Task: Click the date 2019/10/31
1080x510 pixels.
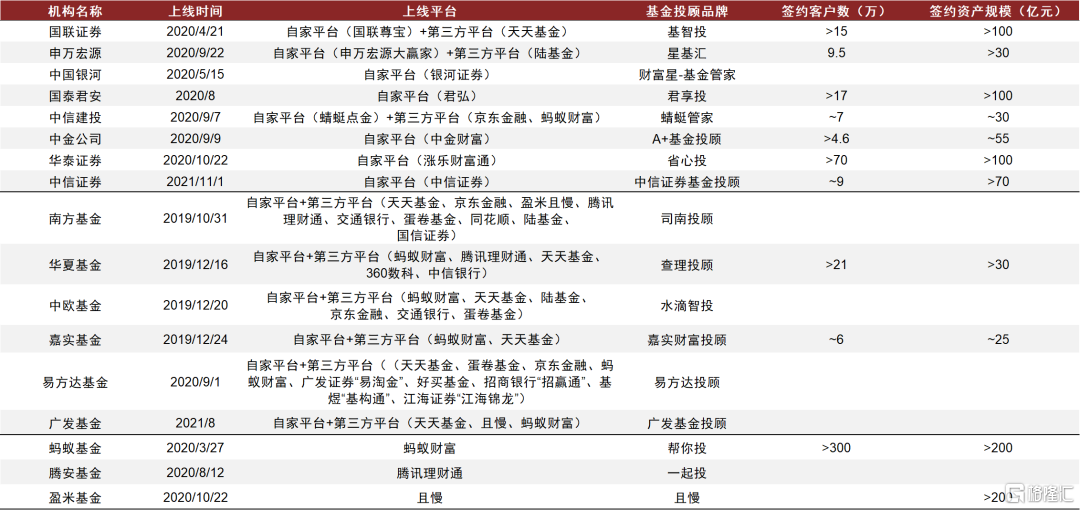Action: click(196, 218)
